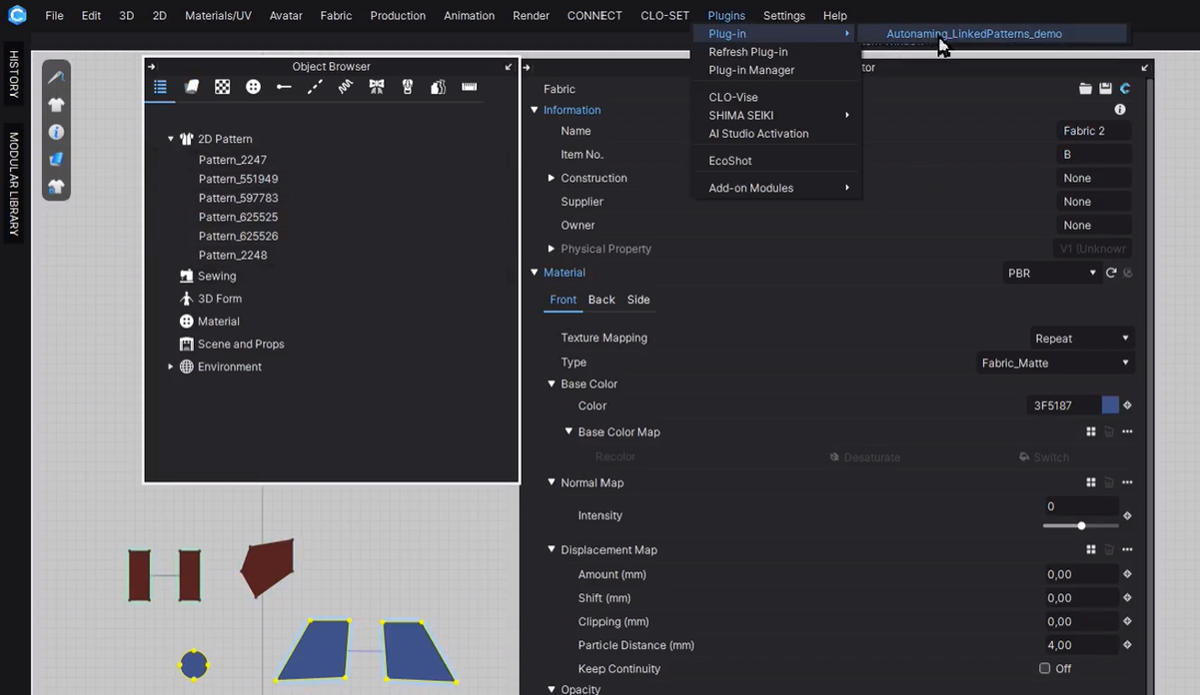Click the refresh icon next to PBR
This screenshot has height=695, width=1200.
pyautogui.click(x=1111, y=272)
